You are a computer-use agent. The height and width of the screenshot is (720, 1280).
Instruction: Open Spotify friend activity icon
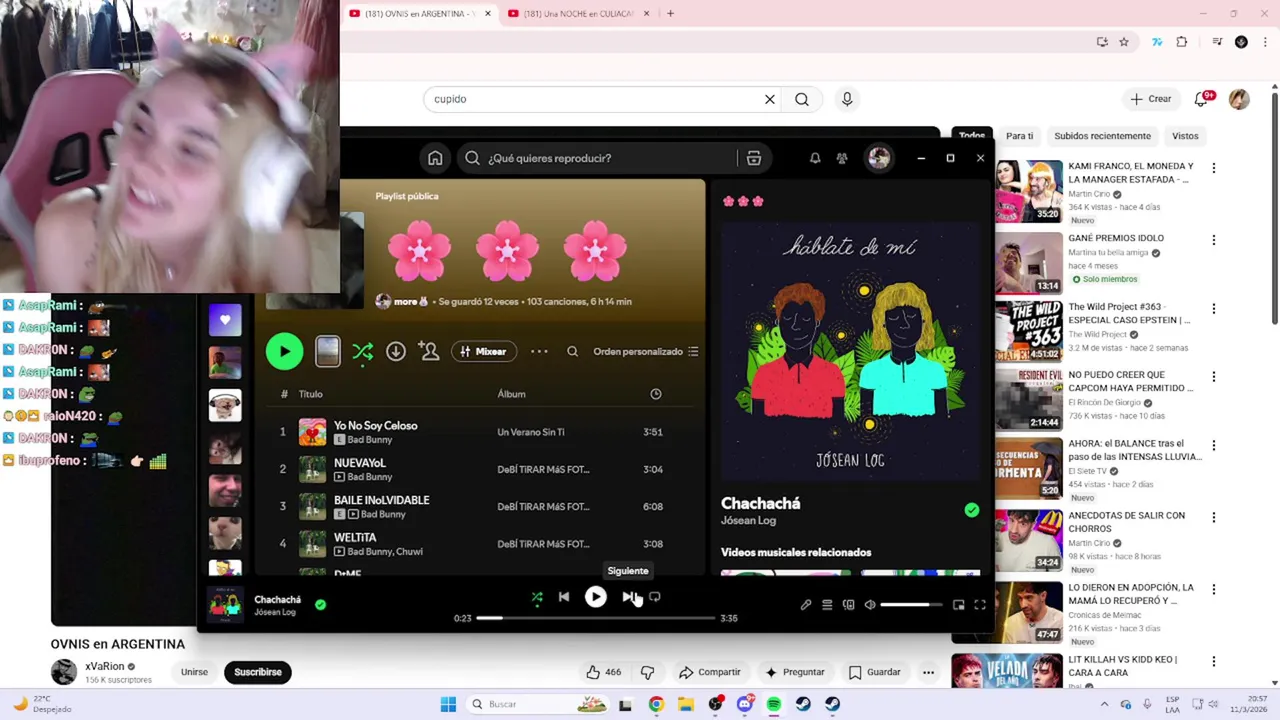842,158
